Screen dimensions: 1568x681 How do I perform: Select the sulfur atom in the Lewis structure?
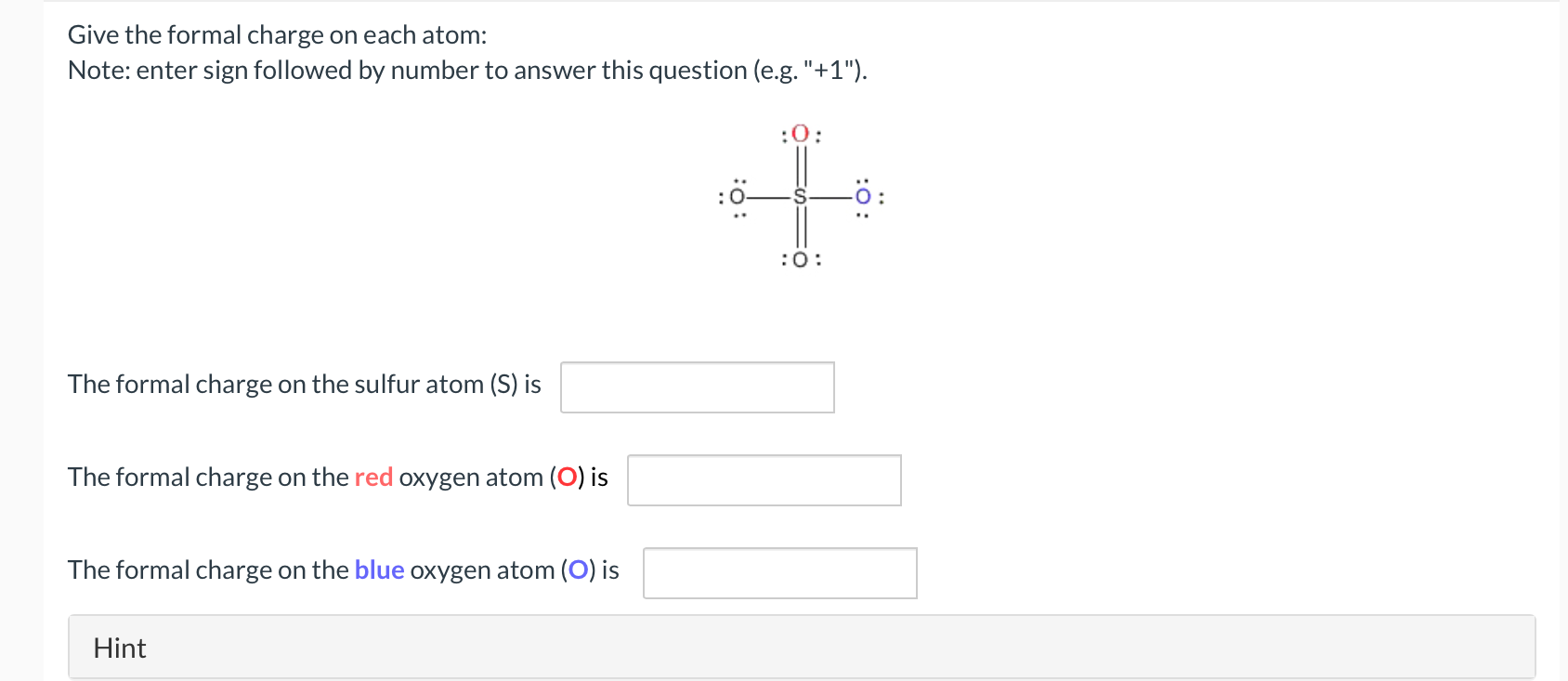click(799, 197)
